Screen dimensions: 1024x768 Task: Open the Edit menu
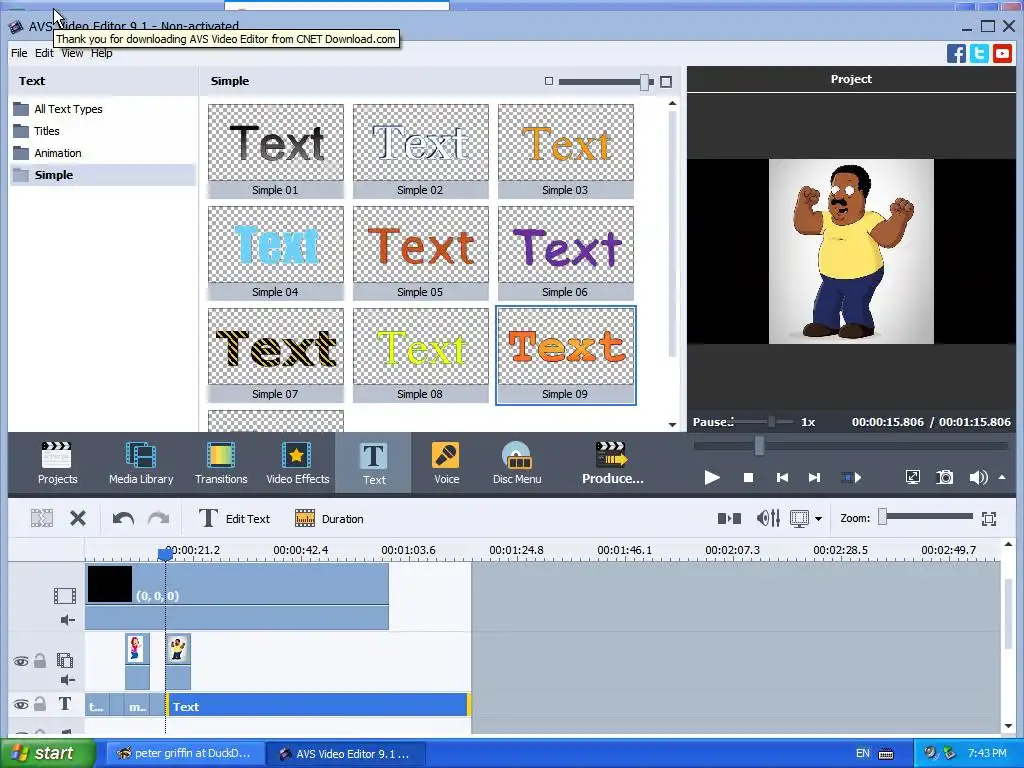point(44,53)
